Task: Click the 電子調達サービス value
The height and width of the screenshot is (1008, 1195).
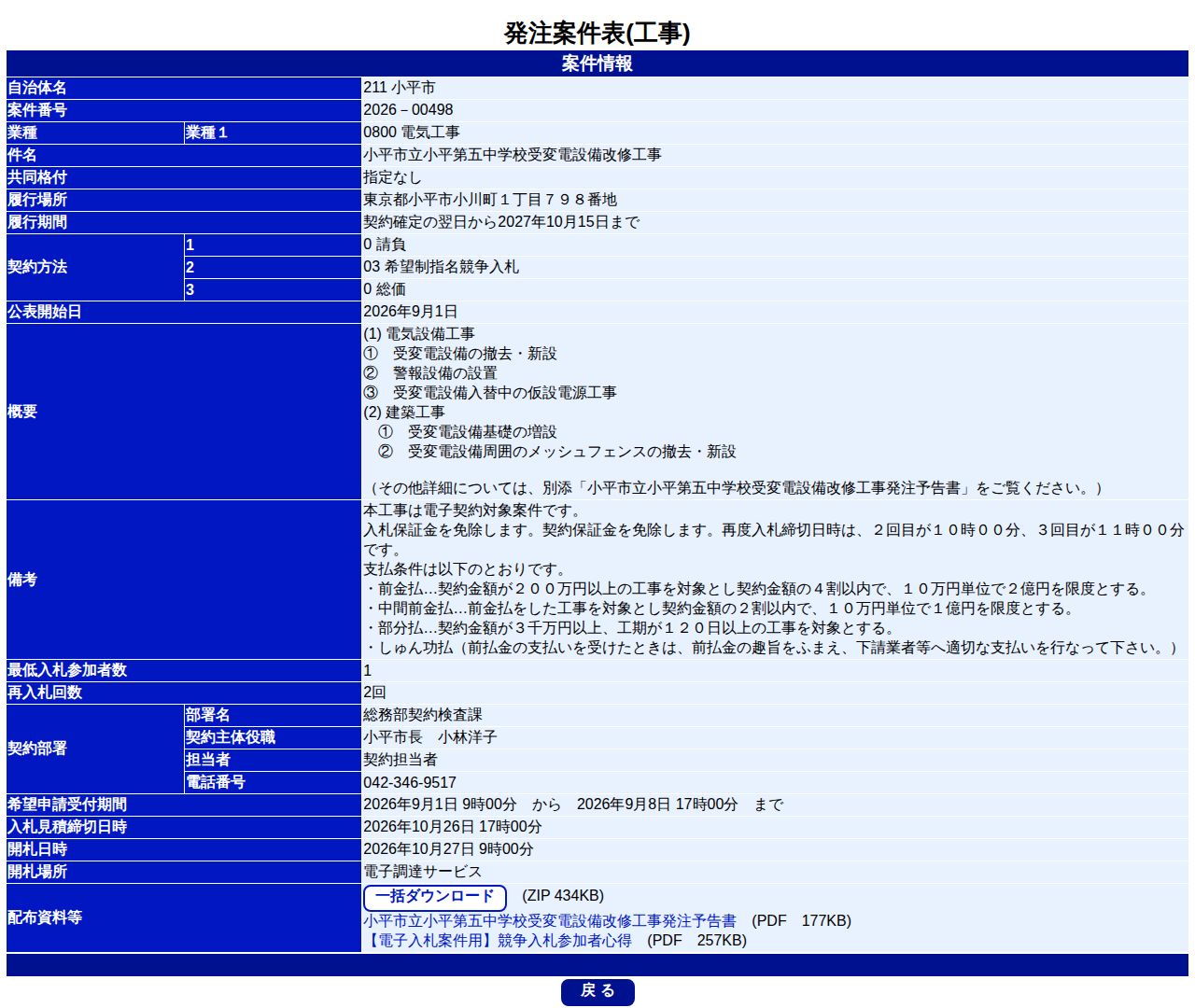Action: [423, 872]
